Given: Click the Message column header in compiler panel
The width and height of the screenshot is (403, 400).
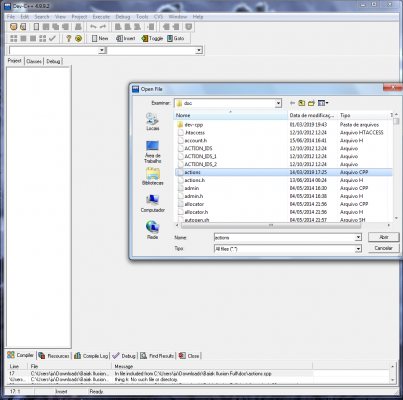Looking at the screenshot, I should coord(212,366).
